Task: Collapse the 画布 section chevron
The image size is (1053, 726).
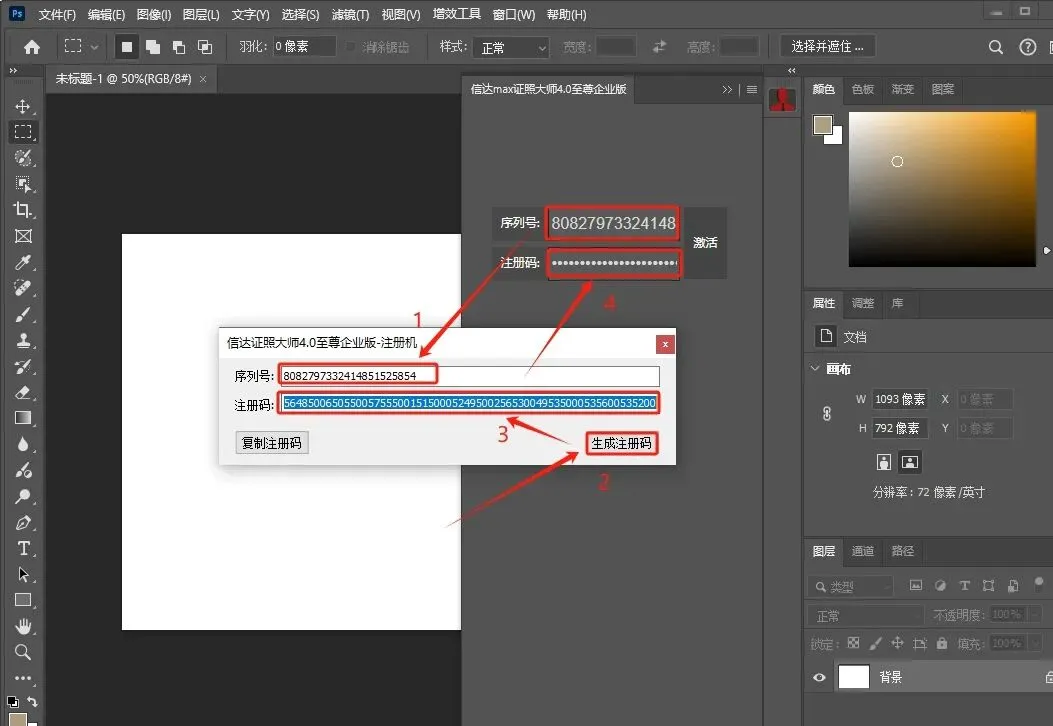Action: click(815, 368)
